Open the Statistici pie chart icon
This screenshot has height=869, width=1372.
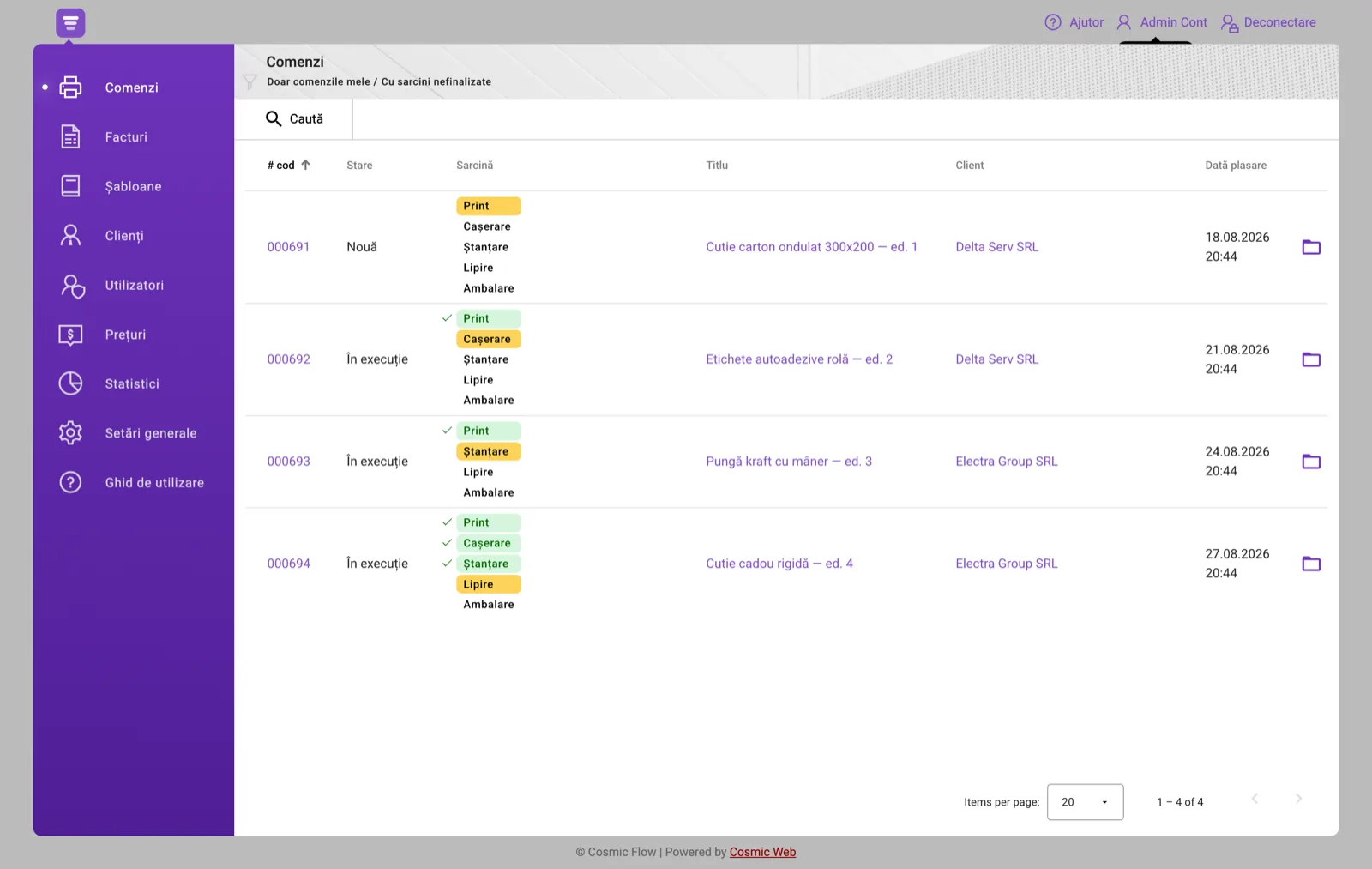click(70, 383)
